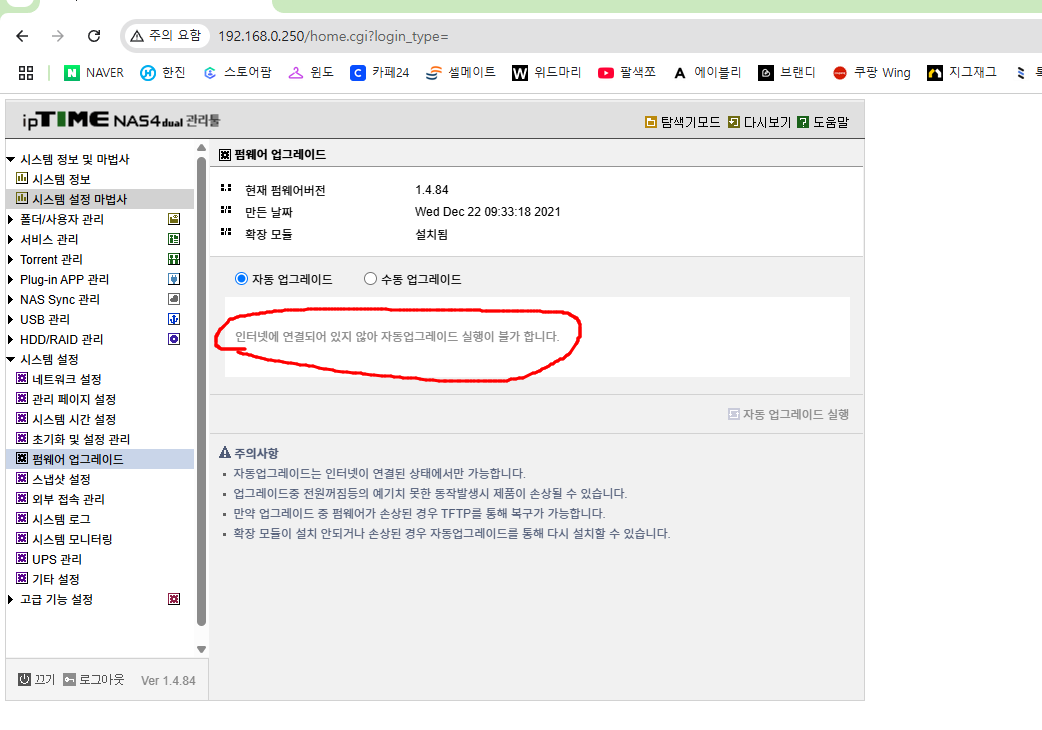The height and width of the screenshot is (730, 1042).
Task: Expand the 고급 기능 설정 tree arrow
Action: 11,599
